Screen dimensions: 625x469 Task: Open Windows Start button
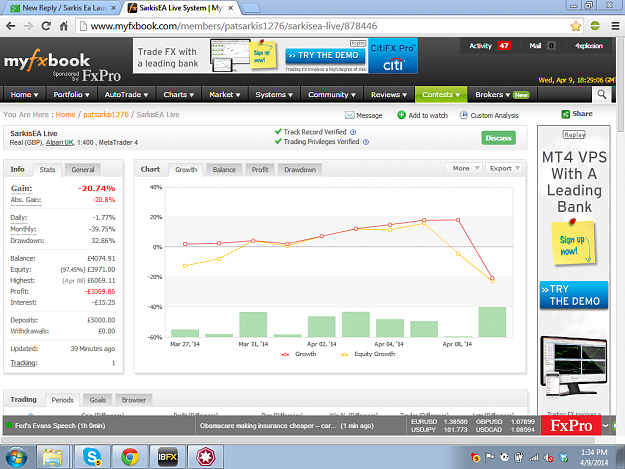click(x=16, y=457)
